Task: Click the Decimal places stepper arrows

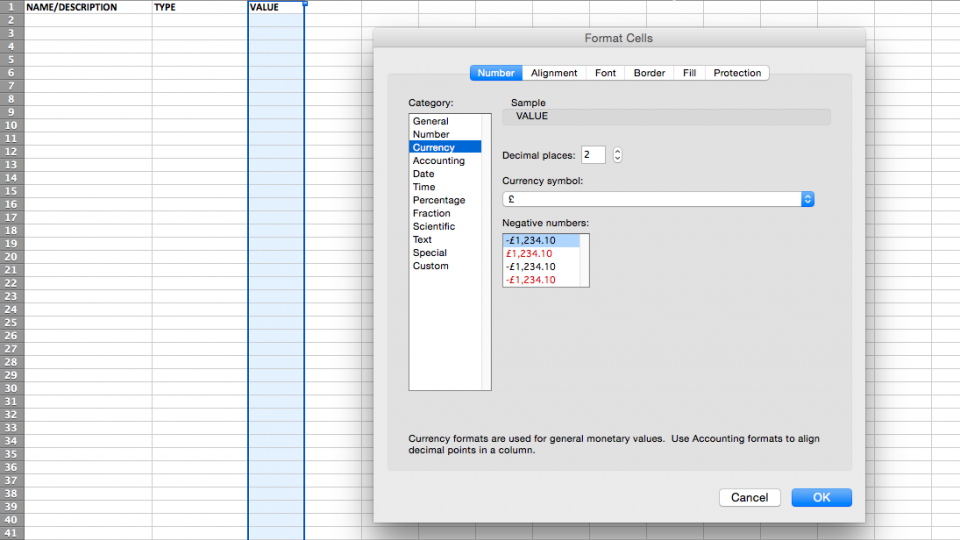Action: pyautogui.click(x=617, y=155)
